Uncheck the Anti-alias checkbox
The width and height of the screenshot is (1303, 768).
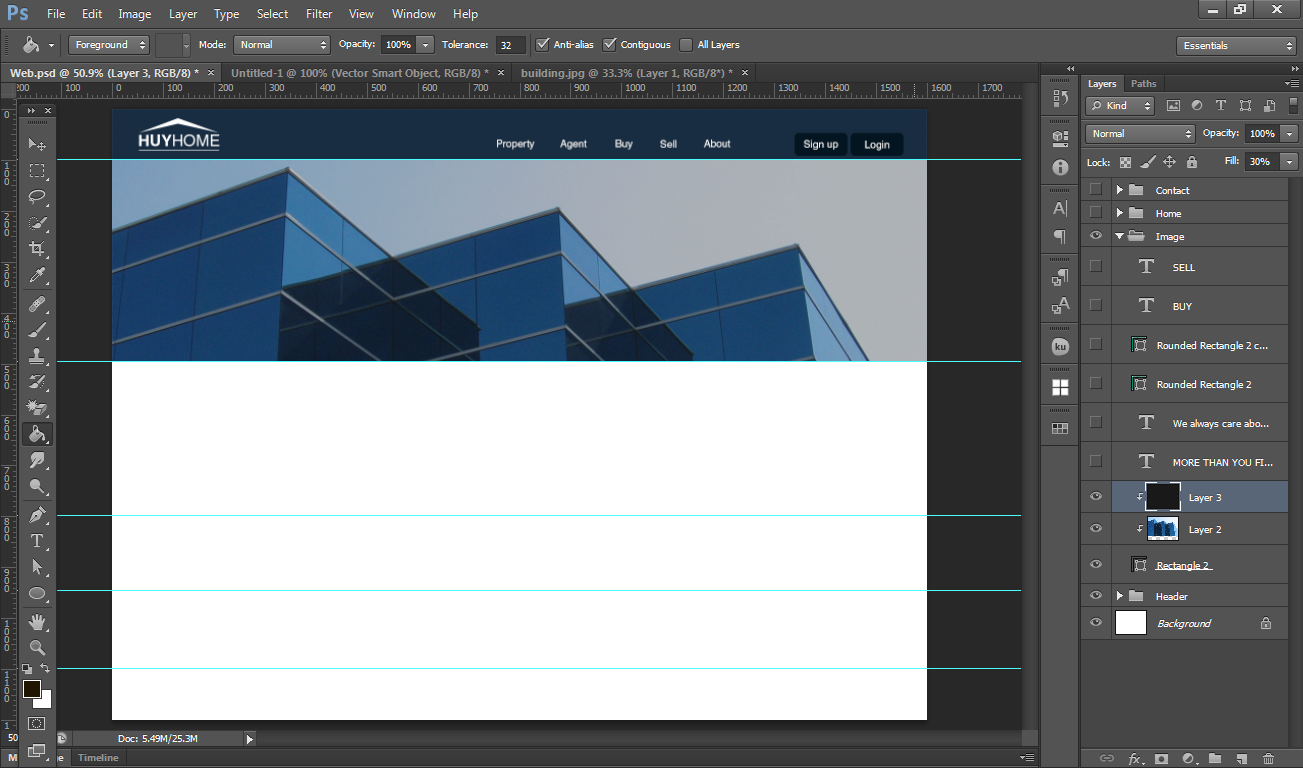543,45
